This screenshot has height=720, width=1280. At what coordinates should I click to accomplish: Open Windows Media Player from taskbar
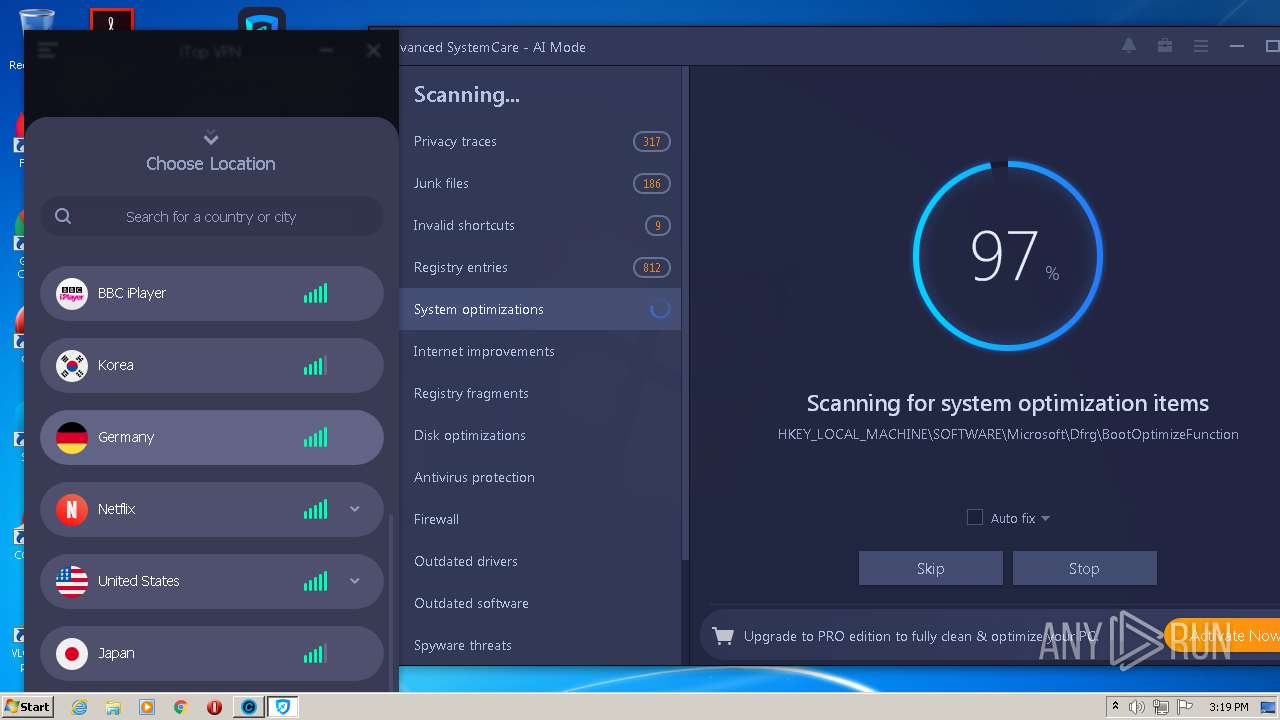[147, 707]
